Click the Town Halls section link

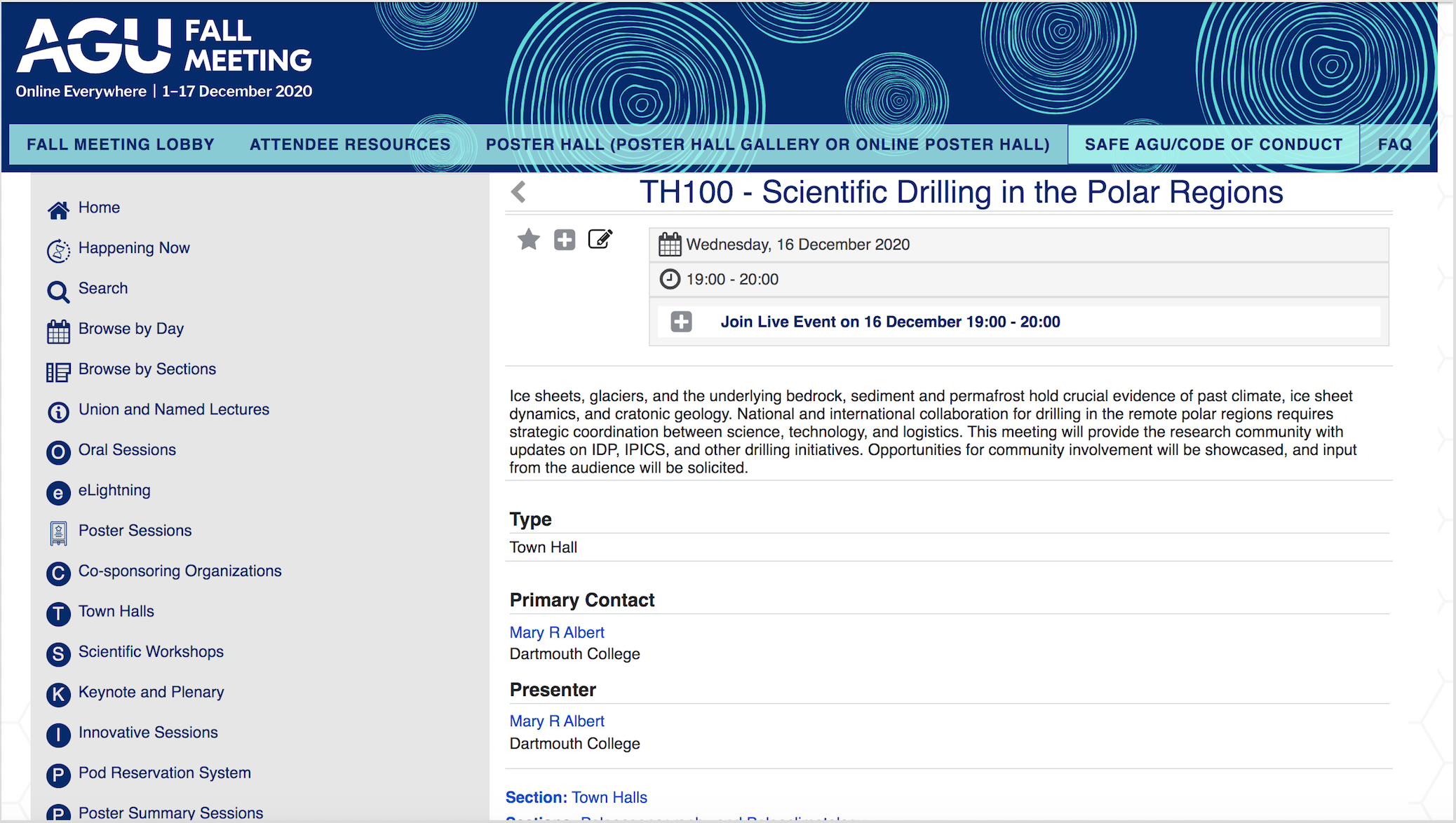pos(609,797)
